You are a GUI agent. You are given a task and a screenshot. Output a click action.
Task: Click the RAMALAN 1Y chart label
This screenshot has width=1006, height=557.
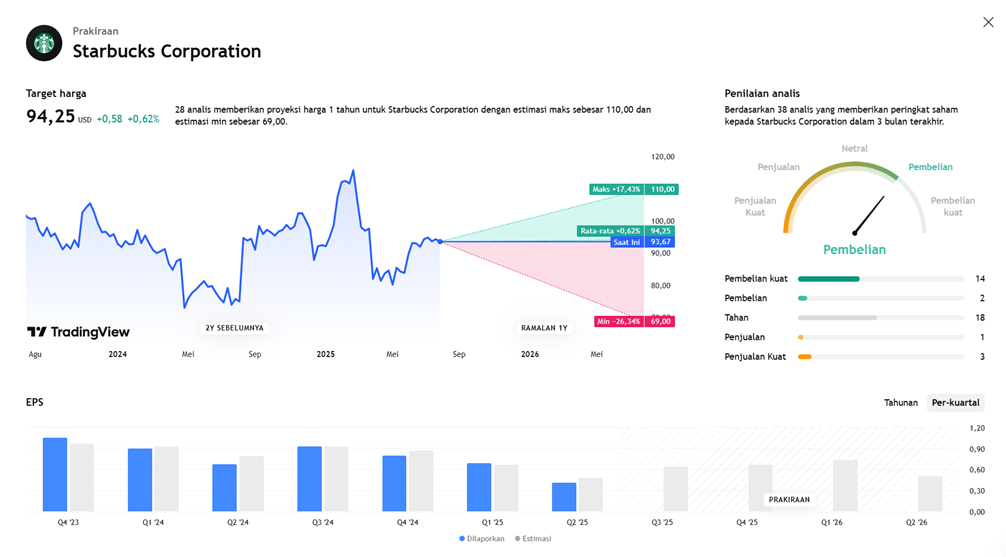[x=544, y=328]
